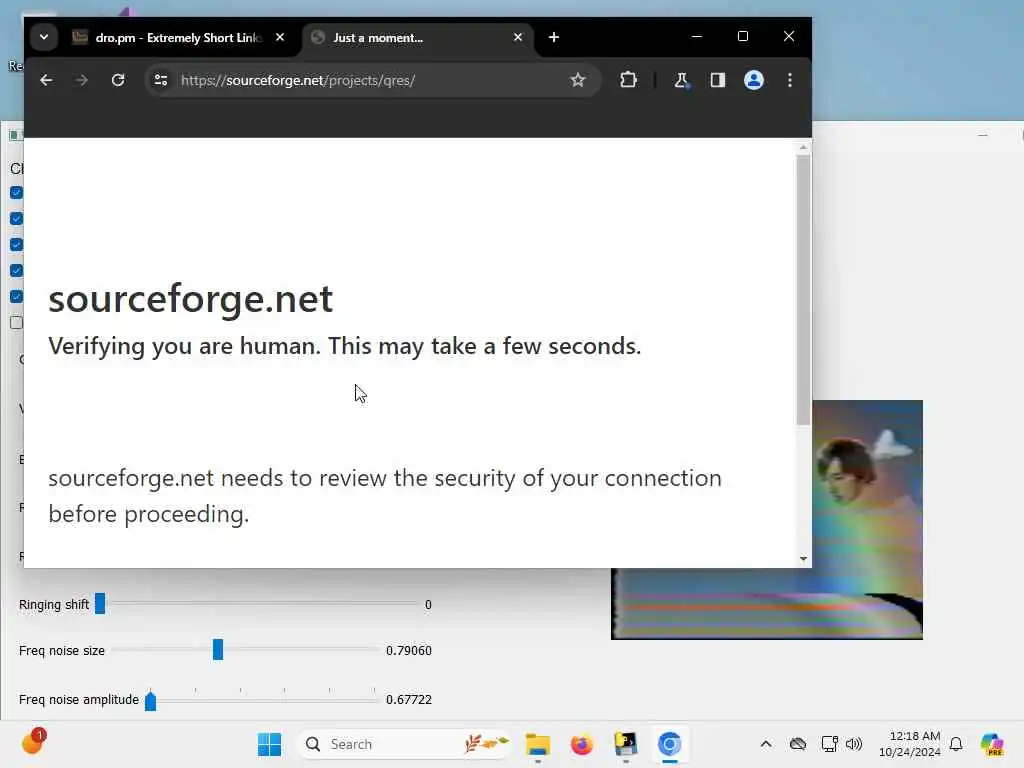
Task: Click the browser forward arrow
Action: pos(82,80)
